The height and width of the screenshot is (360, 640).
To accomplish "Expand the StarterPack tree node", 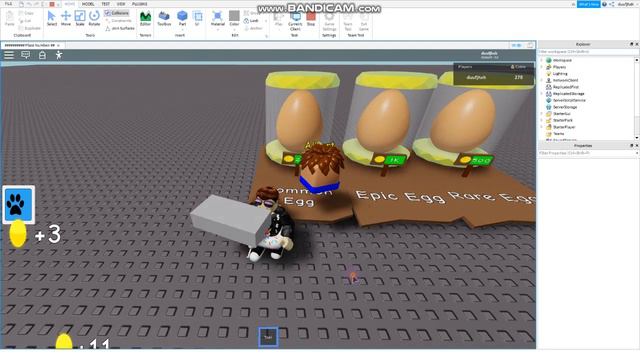I will click(542, 120).
